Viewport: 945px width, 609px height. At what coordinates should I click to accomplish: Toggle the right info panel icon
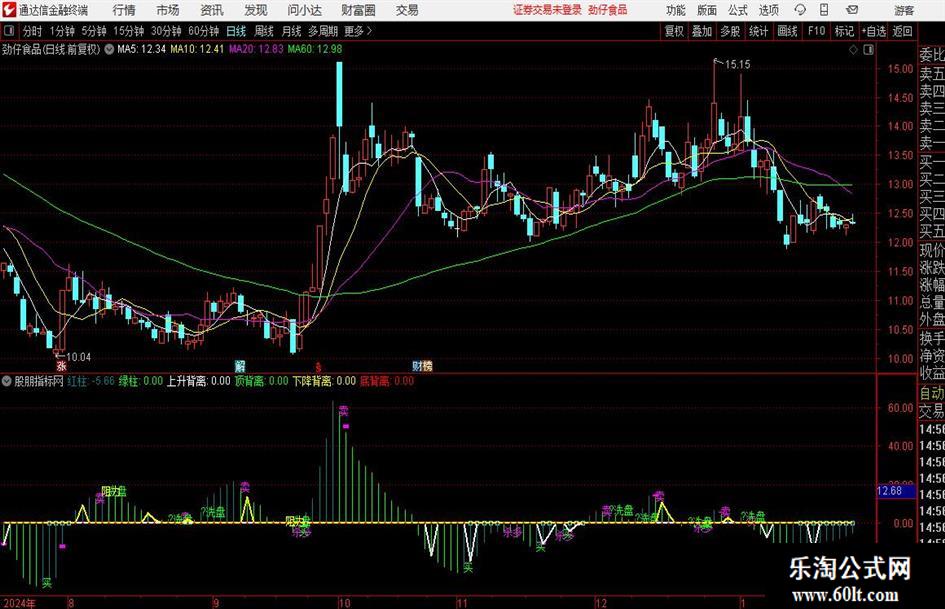[x=868, y=50]
